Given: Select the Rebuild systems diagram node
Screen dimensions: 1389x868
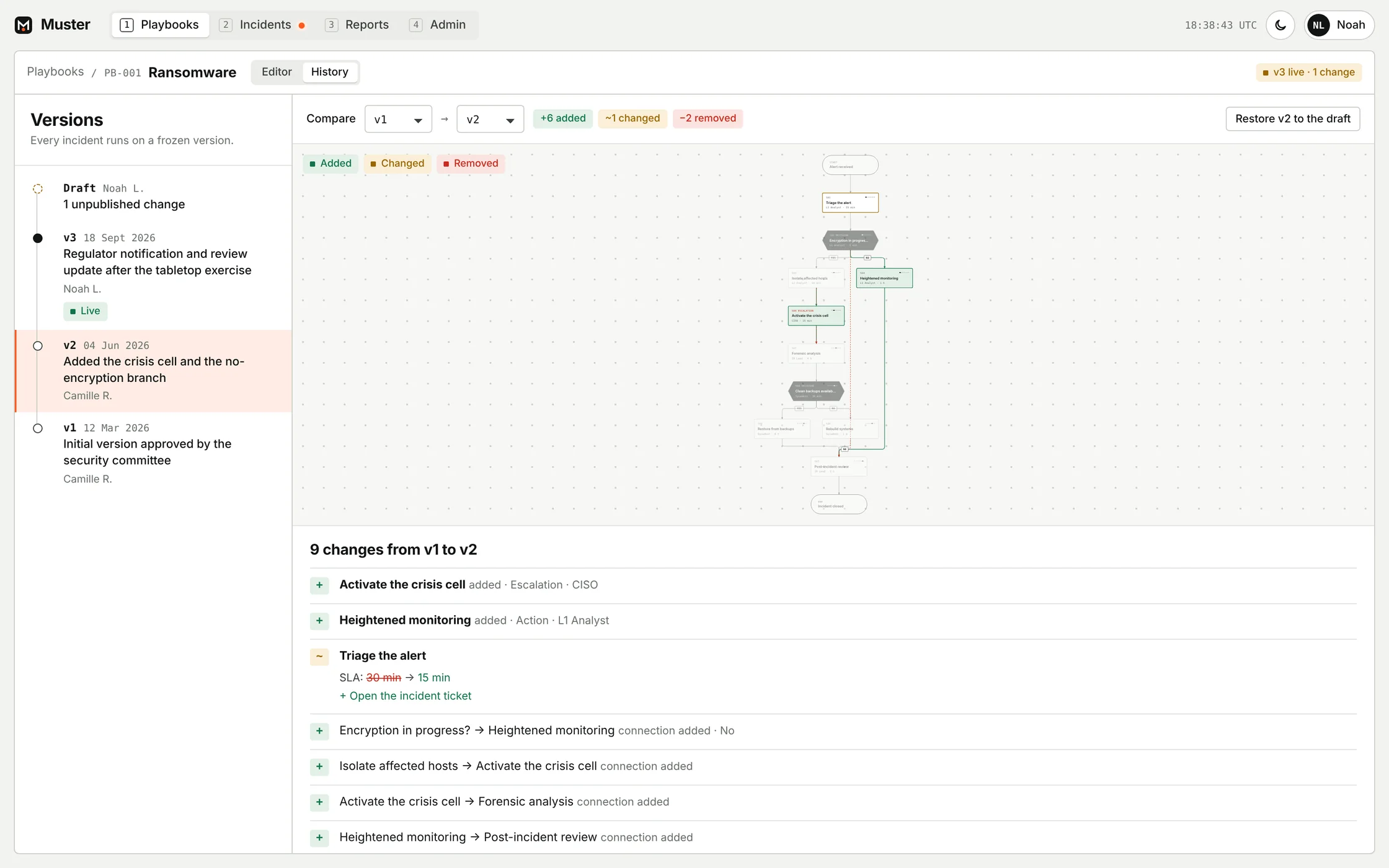Looking at the screenshot, I should coord(850,429).
